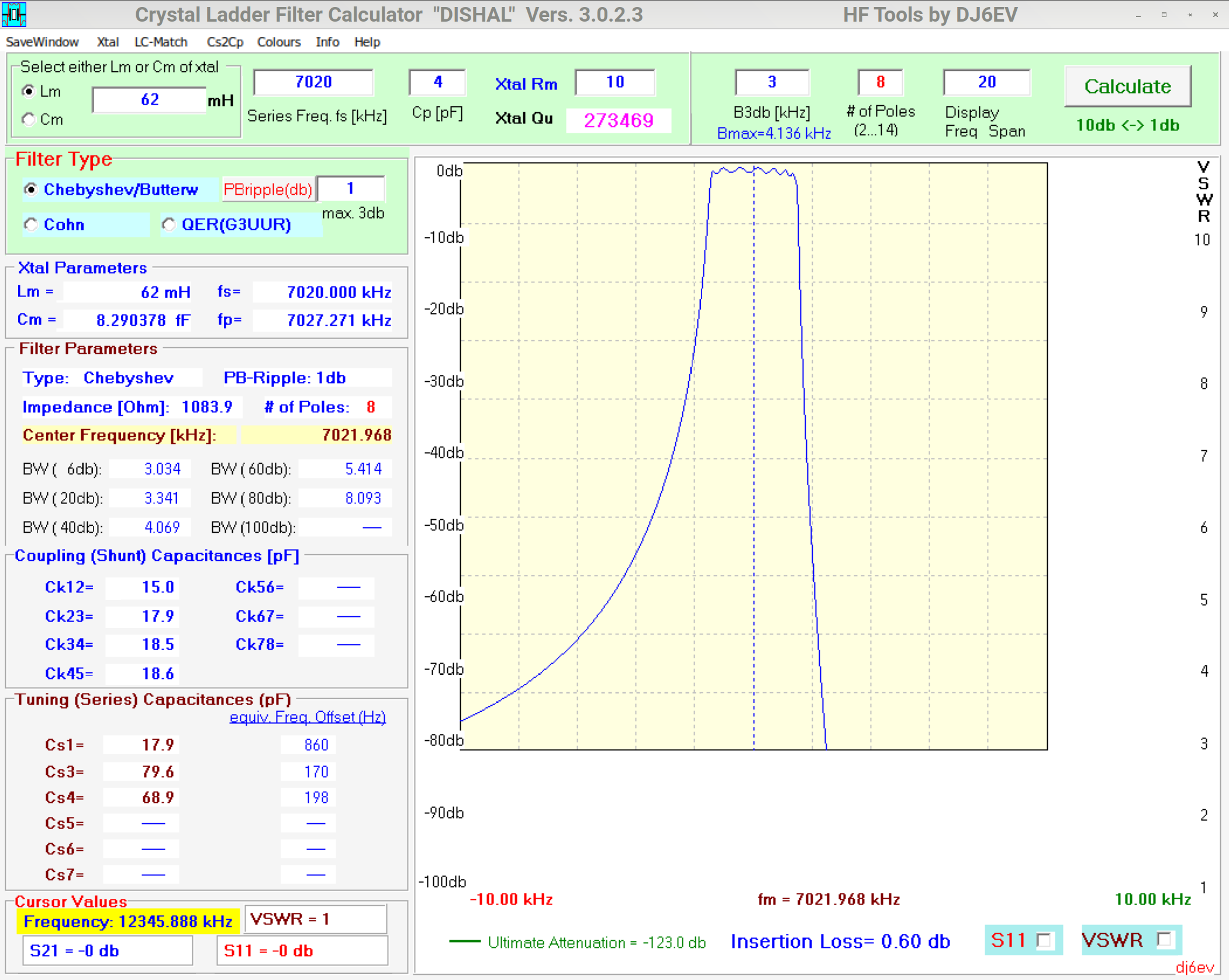This screenshot has width=1229, height=980.
Task: Click the VSWR = 1 cursor field
Action: (316, 919)
